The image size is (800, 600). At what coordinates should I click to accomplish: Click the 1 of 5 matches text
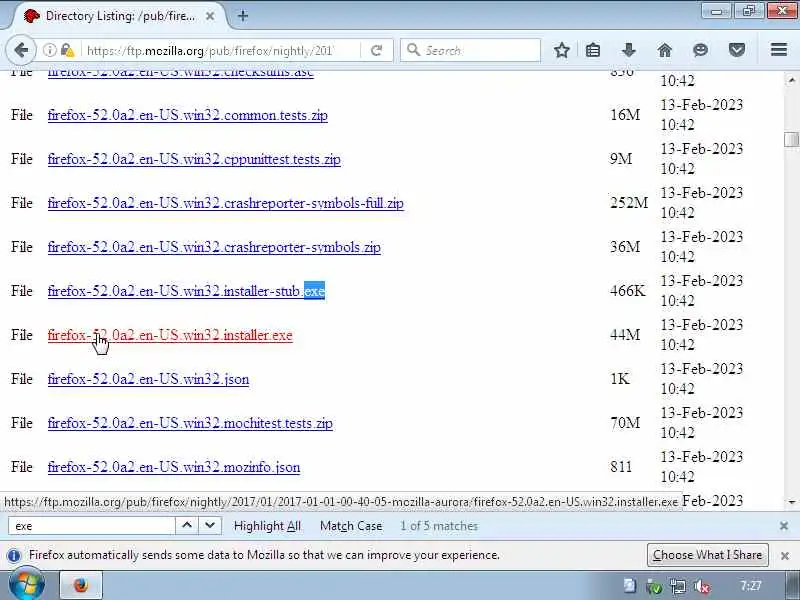439,526
